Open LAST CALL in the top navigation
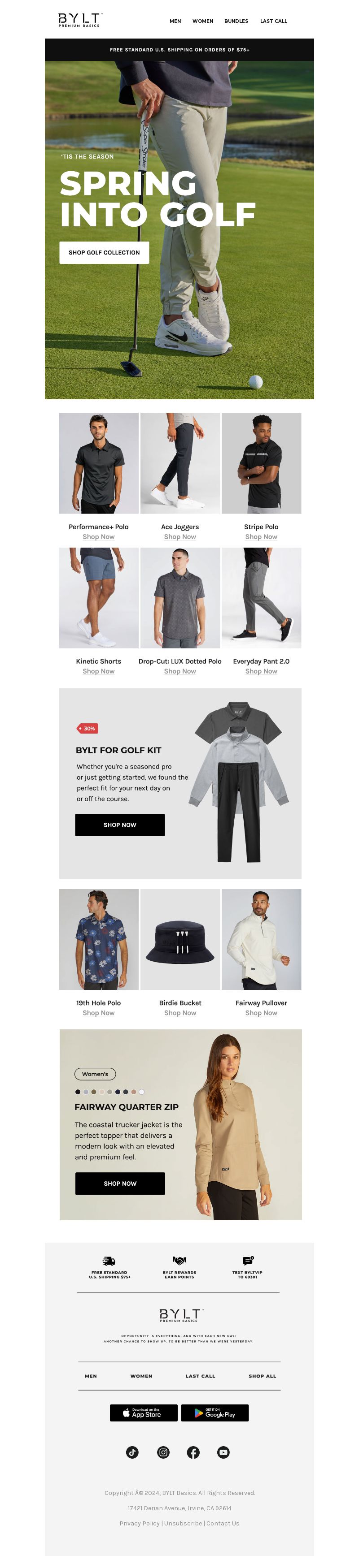 pos(274,22)
